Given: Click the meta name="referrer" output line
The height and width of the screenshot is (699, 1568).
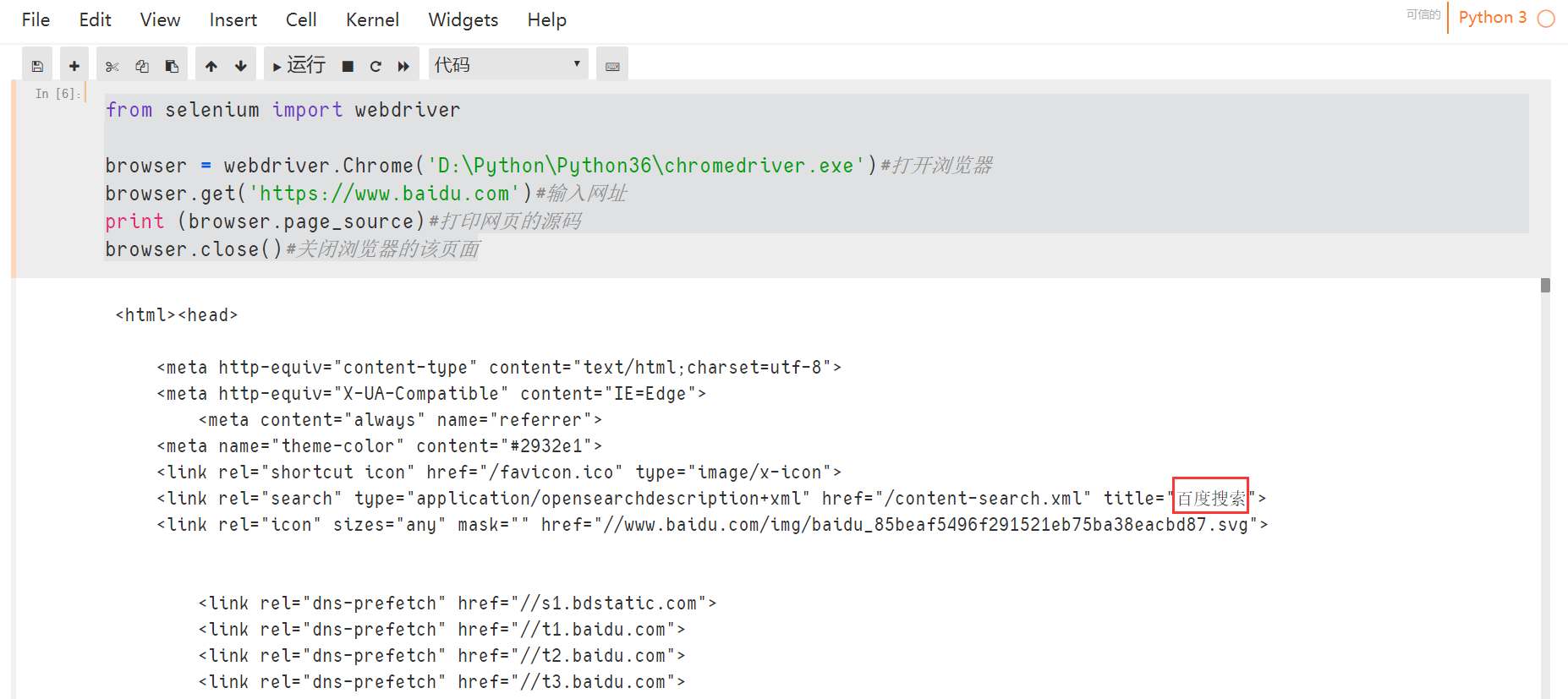Looking at the screenshot, I should (x=401, y=420).
